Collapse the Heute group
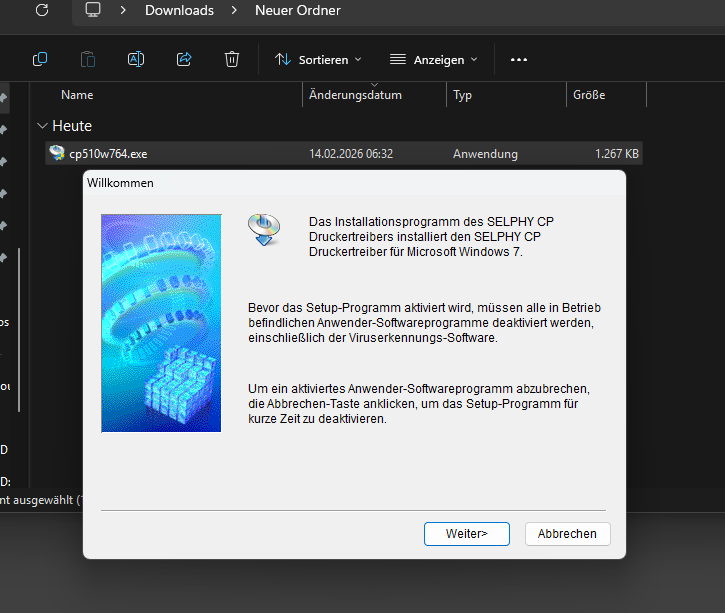Image resolution: width=725 pixels, height=613 pixels. (x=42, y=126)
